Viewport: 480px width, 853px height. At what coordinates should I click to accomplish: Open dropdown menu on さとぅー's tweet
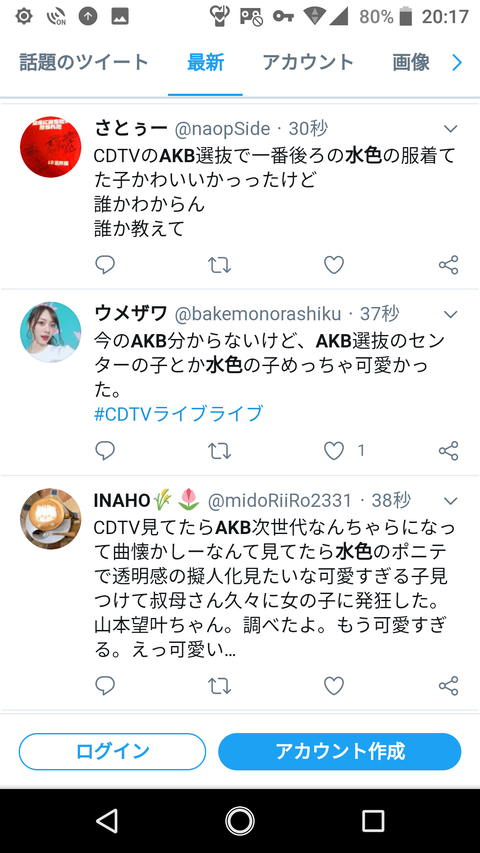click(451, 129)
